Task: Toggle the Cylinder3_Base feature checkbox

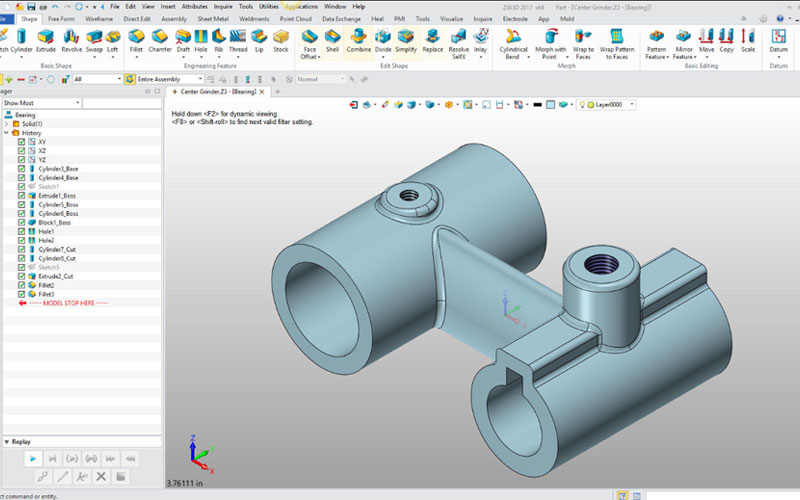Action: coord(21,168)
